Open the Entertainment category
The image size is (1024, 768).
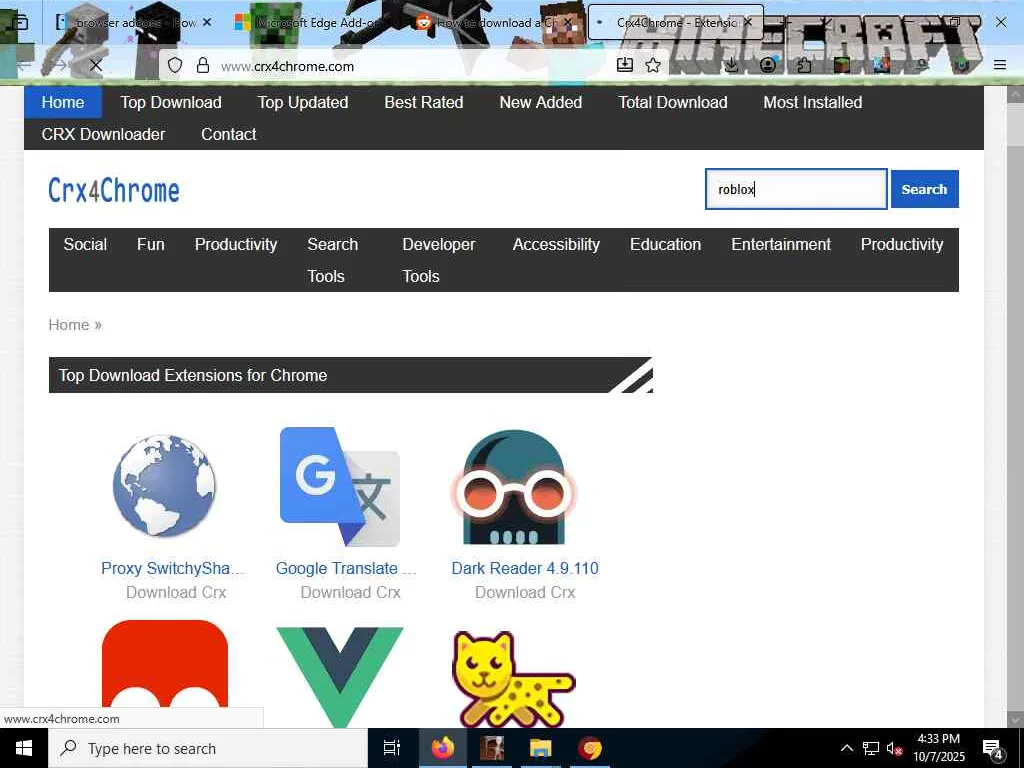781,244
